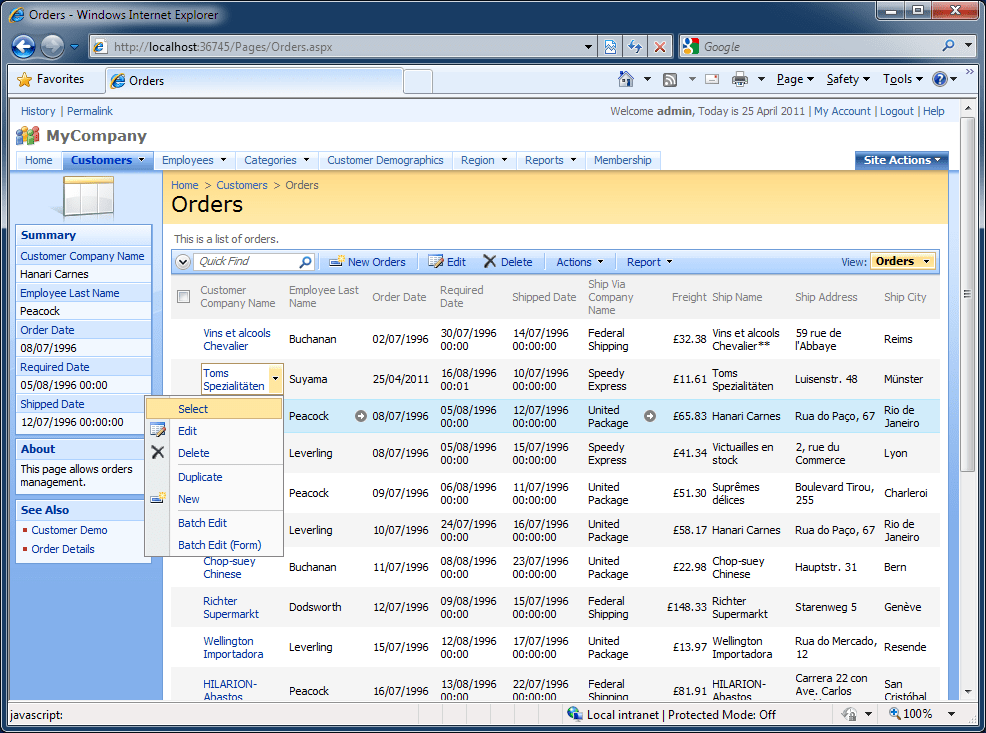Switch to the Employees navigation tab
Screen dimensions: 986x733
click(194, 160)
